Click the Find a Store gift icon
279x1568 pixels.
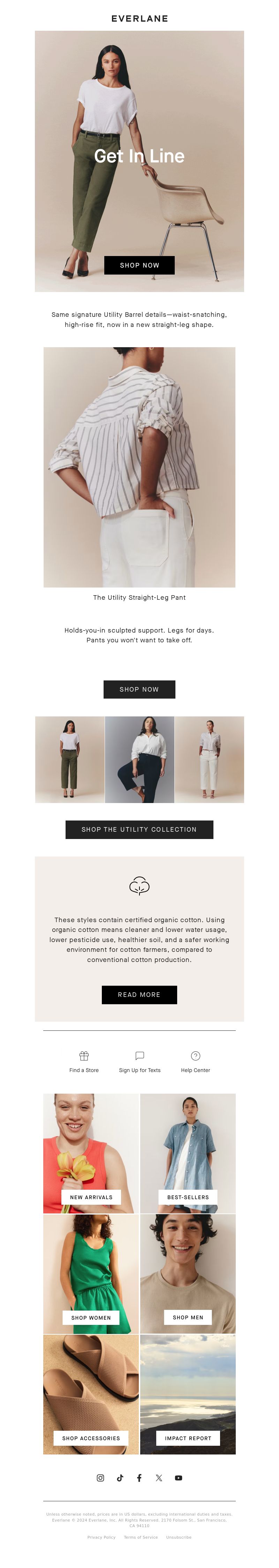[84, 1056]
